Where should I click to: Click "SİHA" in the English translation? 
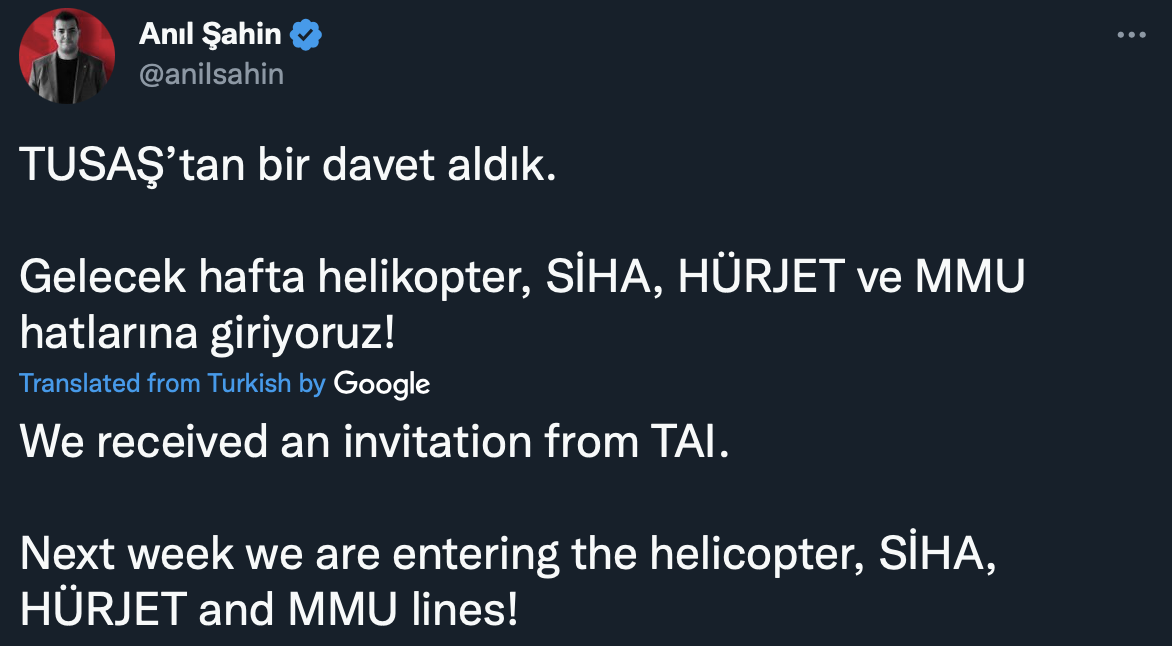coord(937,553)
